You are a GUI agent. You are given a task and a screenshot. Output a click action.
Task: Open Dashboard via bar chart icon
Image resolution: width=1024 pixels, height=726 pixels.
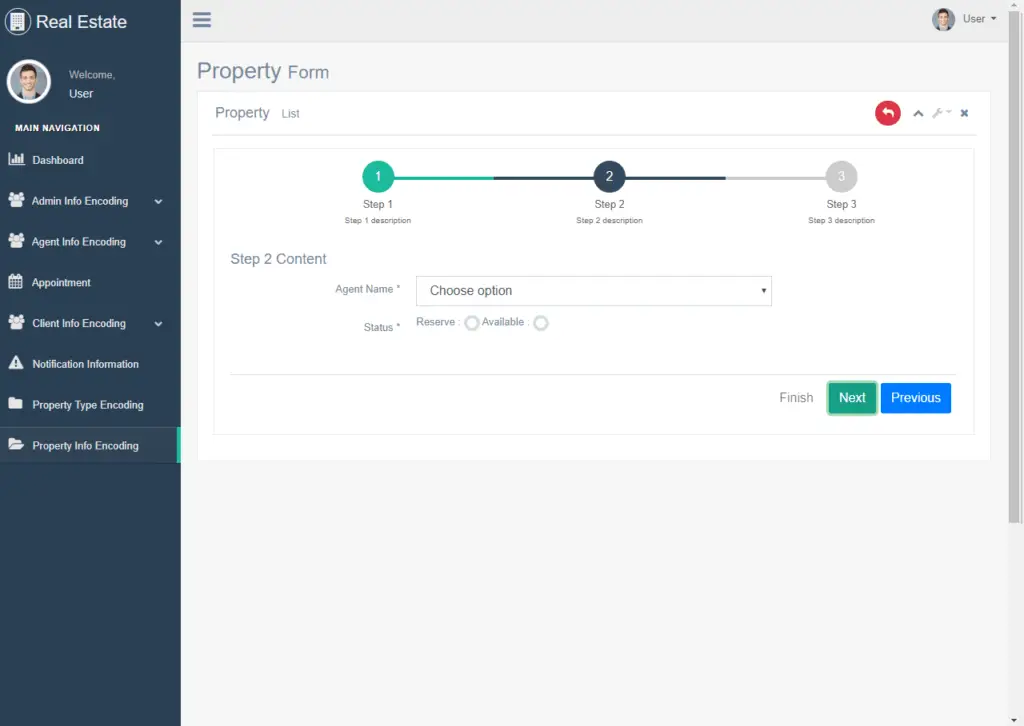click(x=16, y=159)
